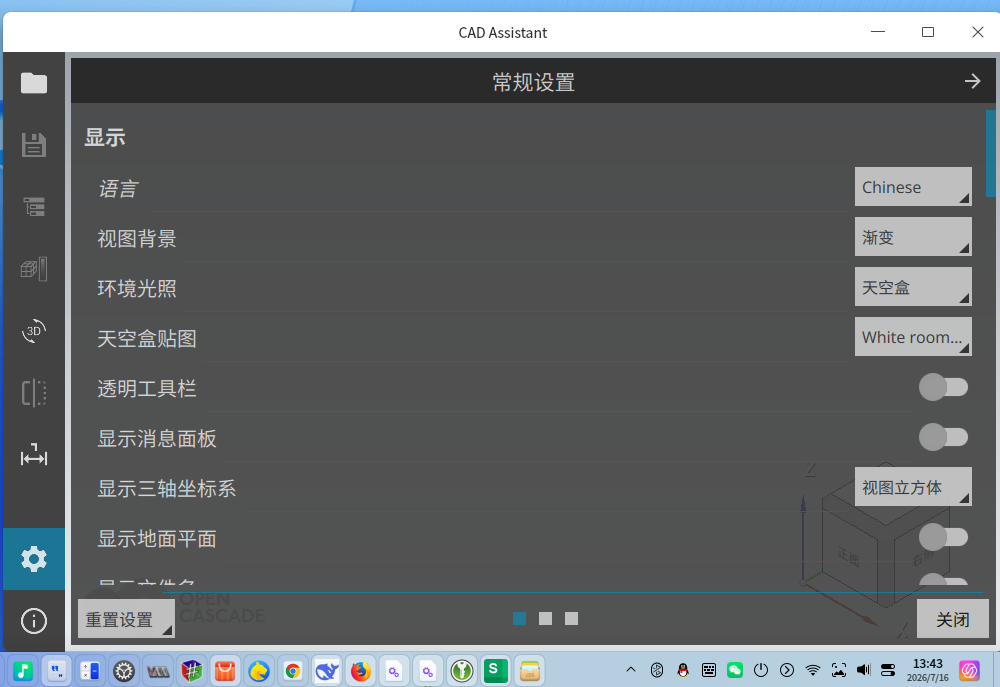Click the 3D box display mode icon

click(x=34, y=269)
